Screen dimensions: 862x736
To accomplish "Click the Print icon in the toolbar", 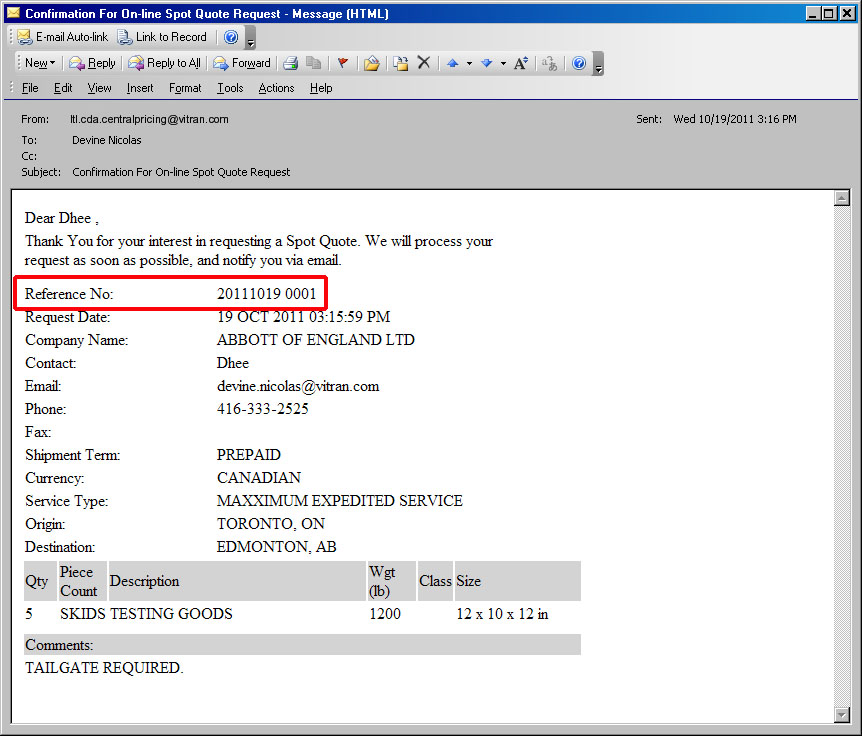I will (290, 63).
